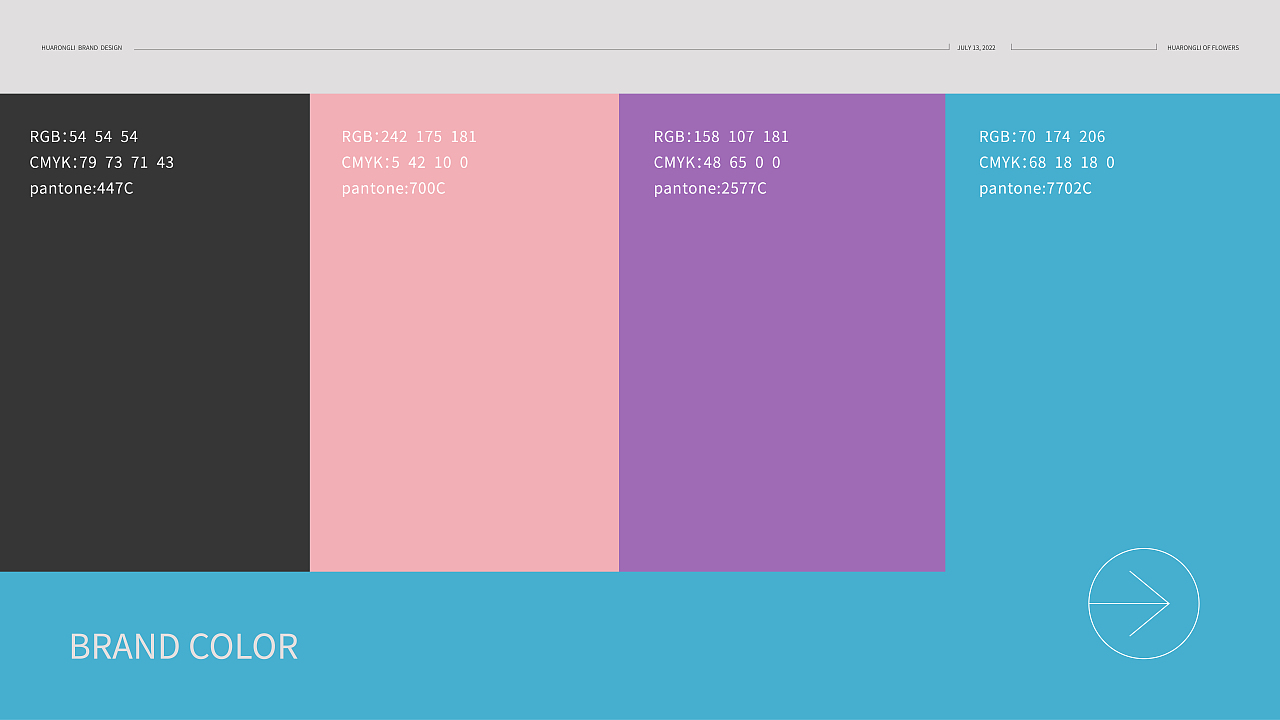Click the text RGB:70 174 206
The height and width of the screenshot is (720, 1280).
pyautogui.click(x=1042, y=136)
